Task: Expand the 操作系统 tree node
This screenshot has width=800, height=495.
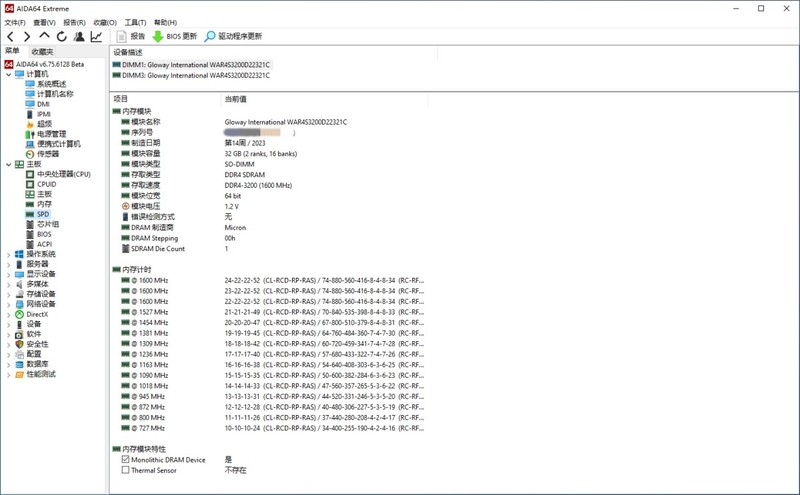Action: pos(8,254)
